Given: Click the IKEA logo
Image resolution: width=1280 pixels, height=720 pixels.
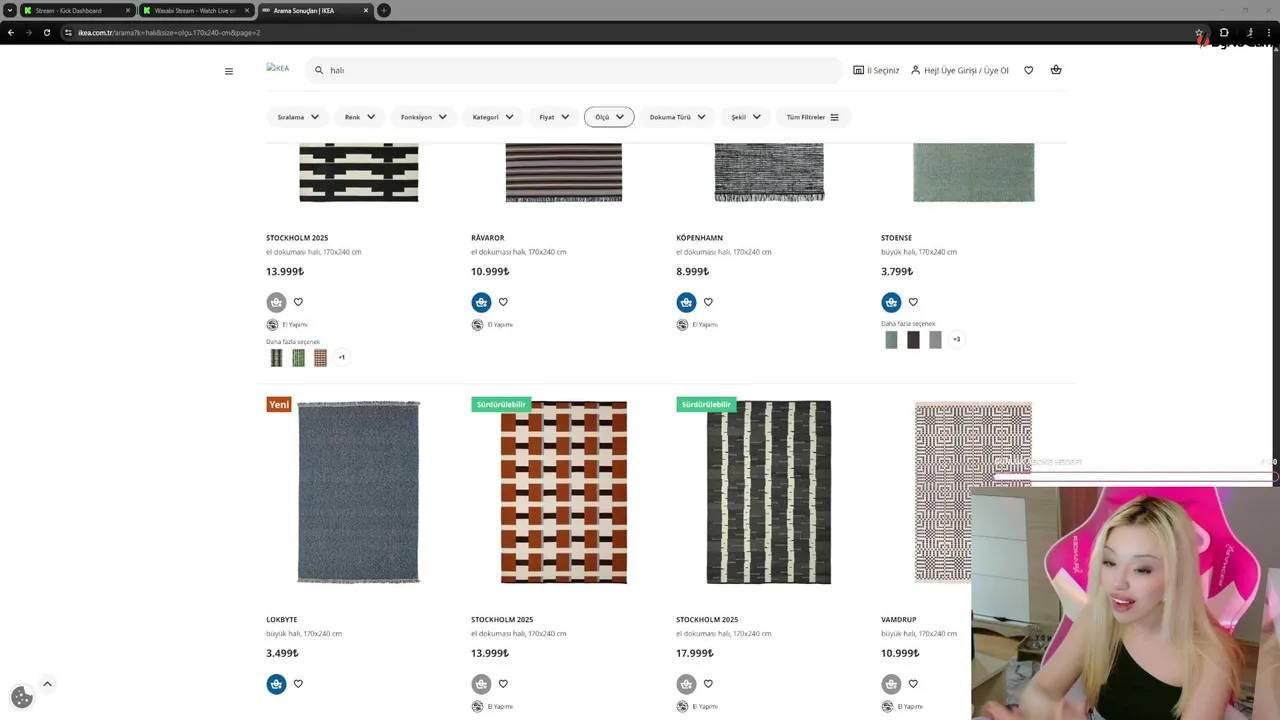Looking at the screenshot, I should click(278, 68).
